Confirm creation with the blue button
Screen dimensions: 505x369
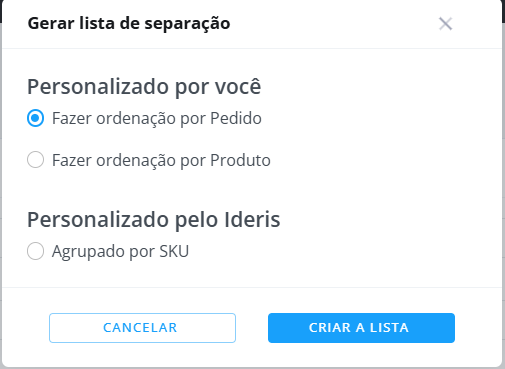click(x=361, y=328)
